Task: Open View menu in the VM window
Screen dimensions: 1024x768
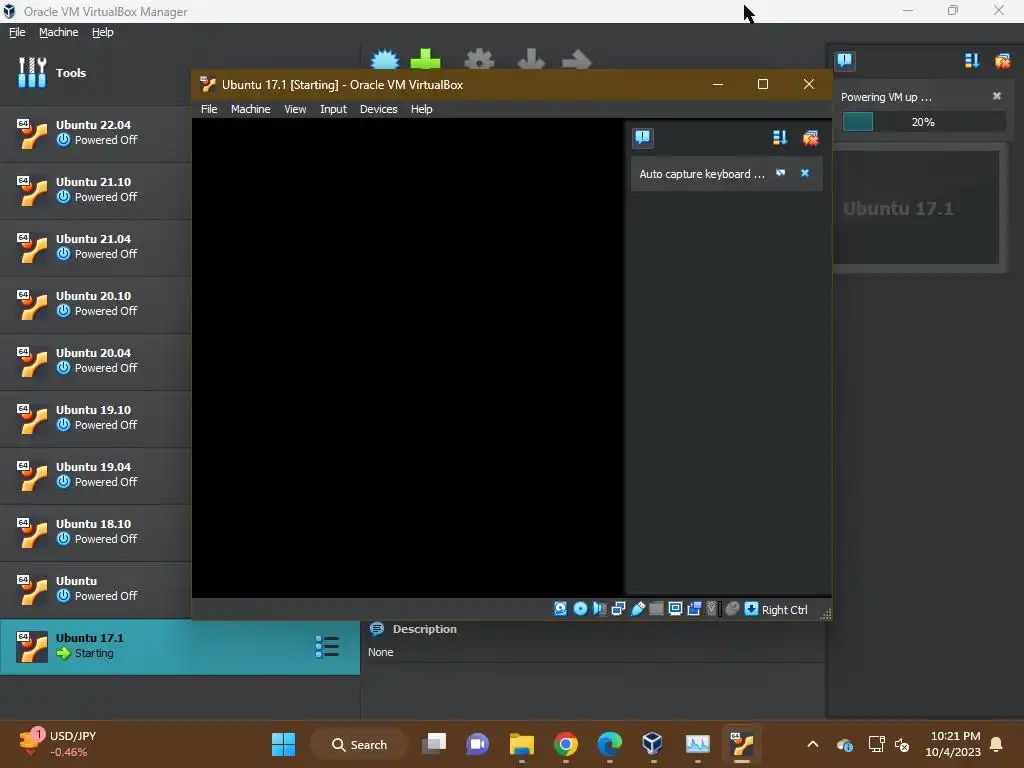Action: 295,109
